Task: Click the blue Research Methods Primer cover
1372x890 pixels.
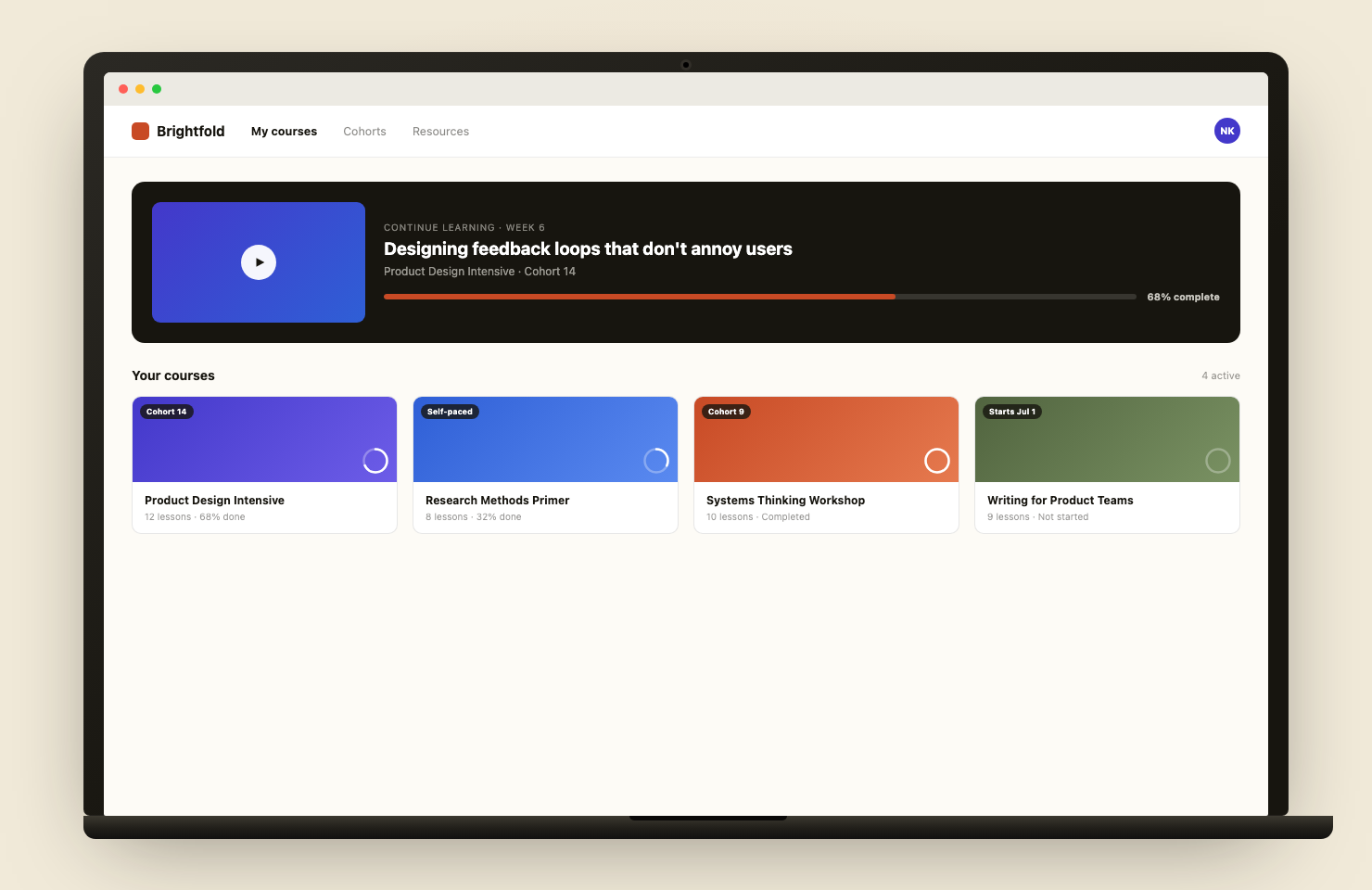Action: pyautogui.click(x=545, y=439)
